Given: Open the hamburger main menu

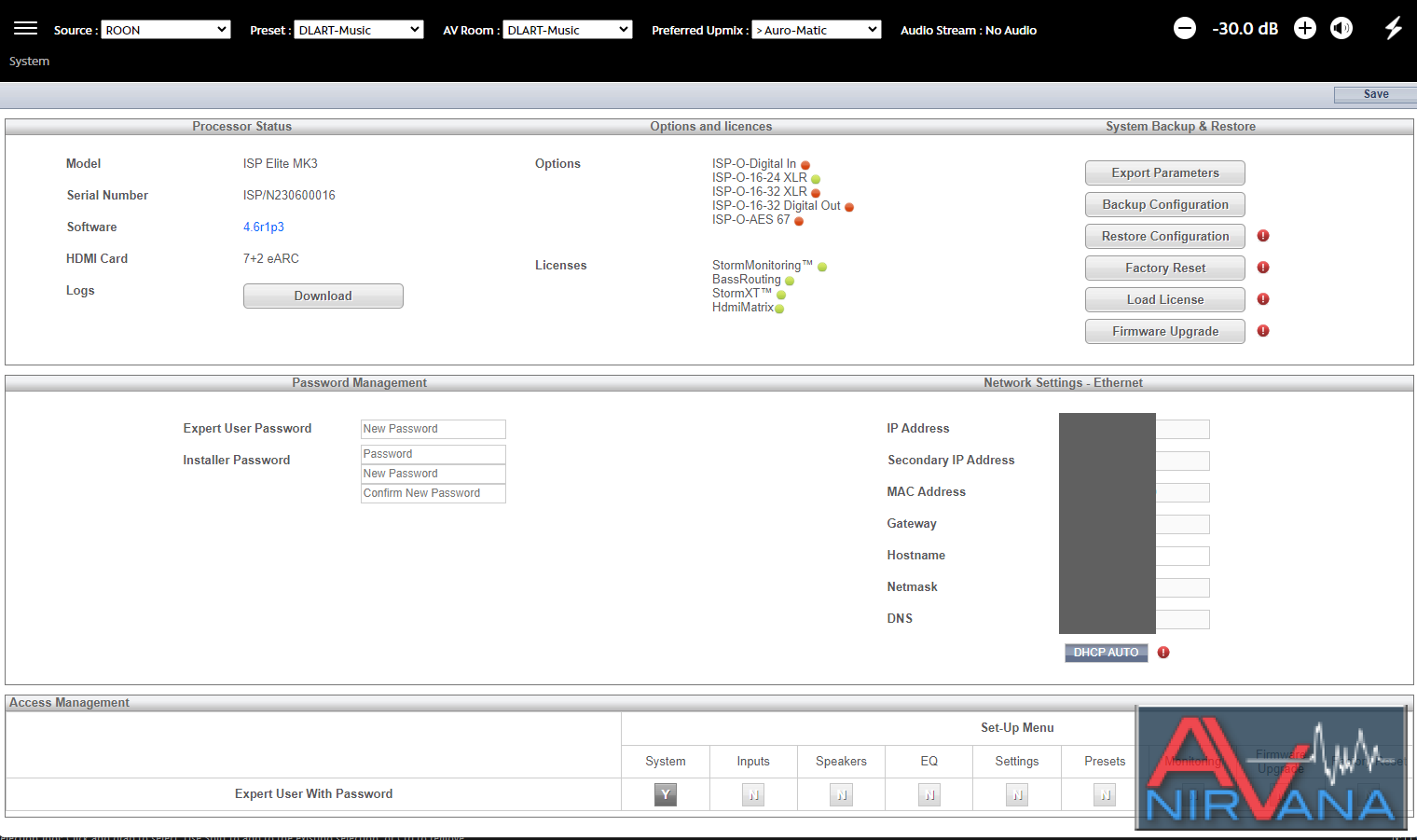Looking at the screenshot, I should 26,28.
